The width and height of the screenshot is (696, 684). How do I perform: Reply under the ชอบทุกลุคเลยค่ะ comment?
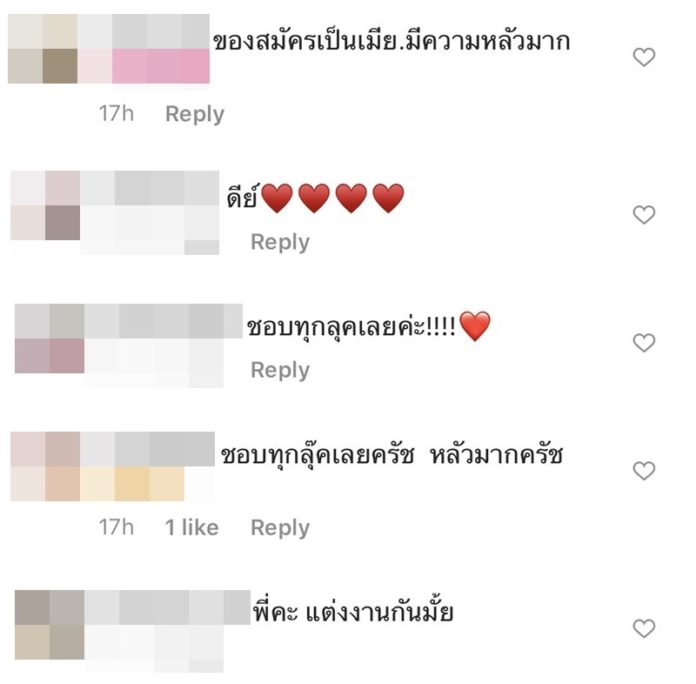click(x=280, y=370)
